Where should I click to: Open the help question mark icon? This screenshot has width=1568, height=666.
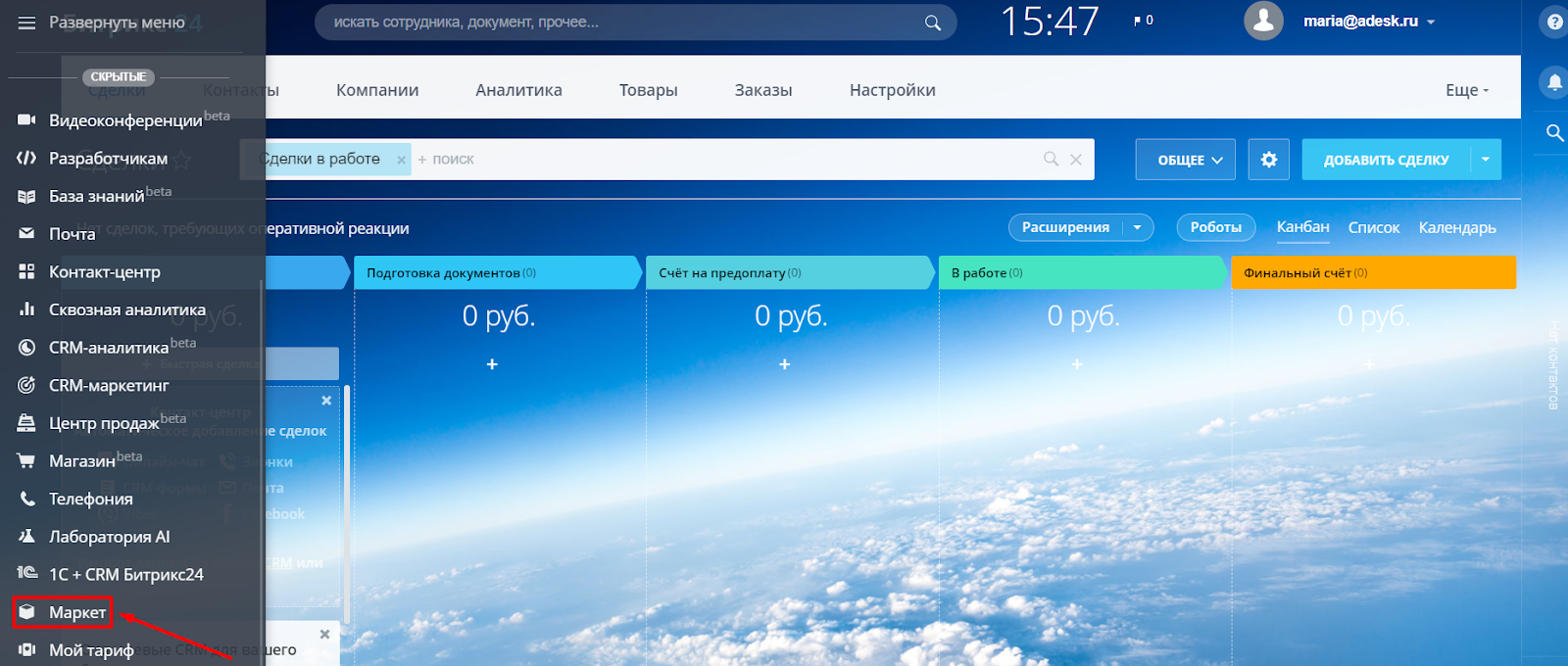[x=1555, y=22]
